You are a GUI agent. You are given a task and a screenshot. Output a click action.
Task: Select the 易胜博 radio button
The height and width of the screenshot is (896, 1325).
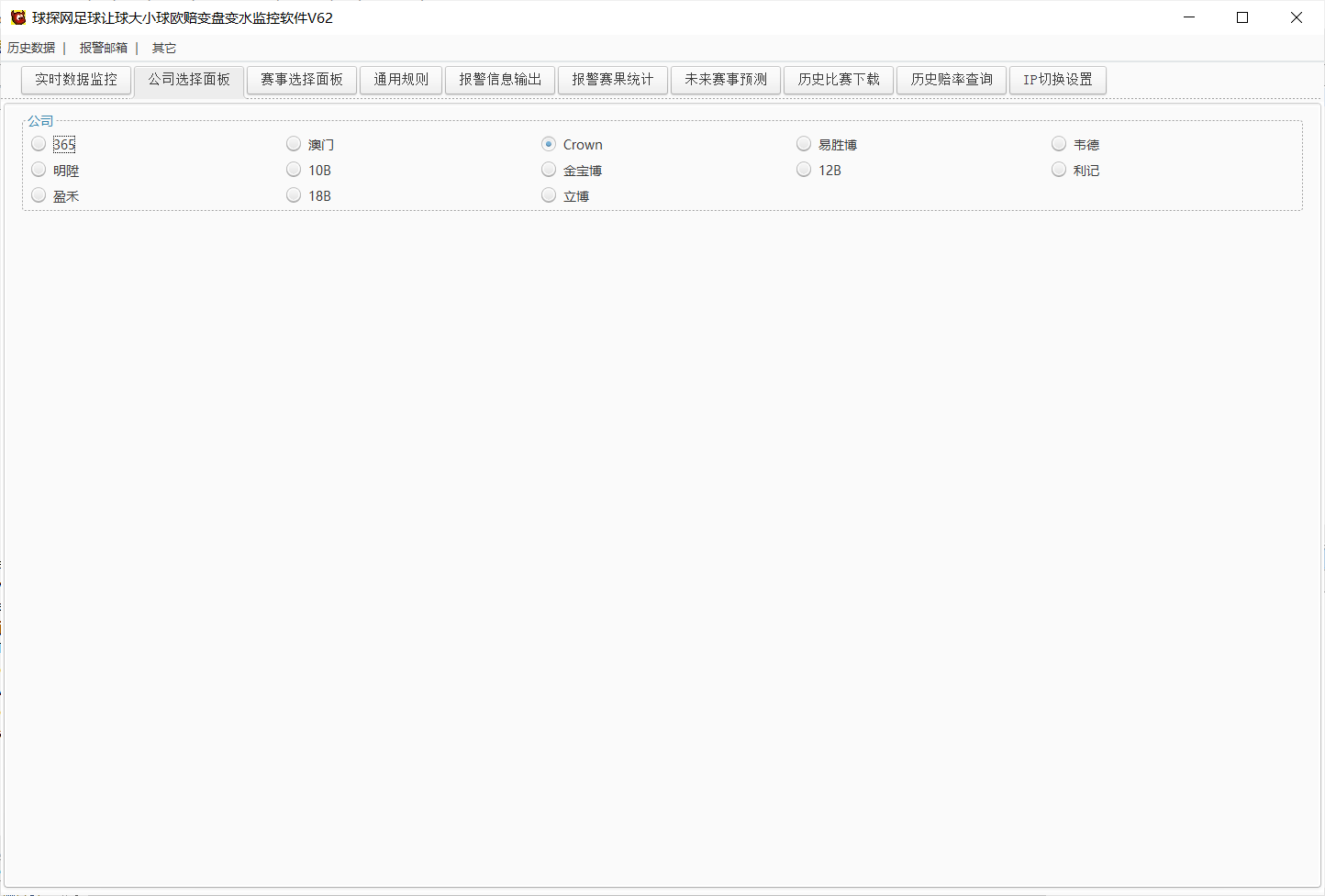point(804,144)
